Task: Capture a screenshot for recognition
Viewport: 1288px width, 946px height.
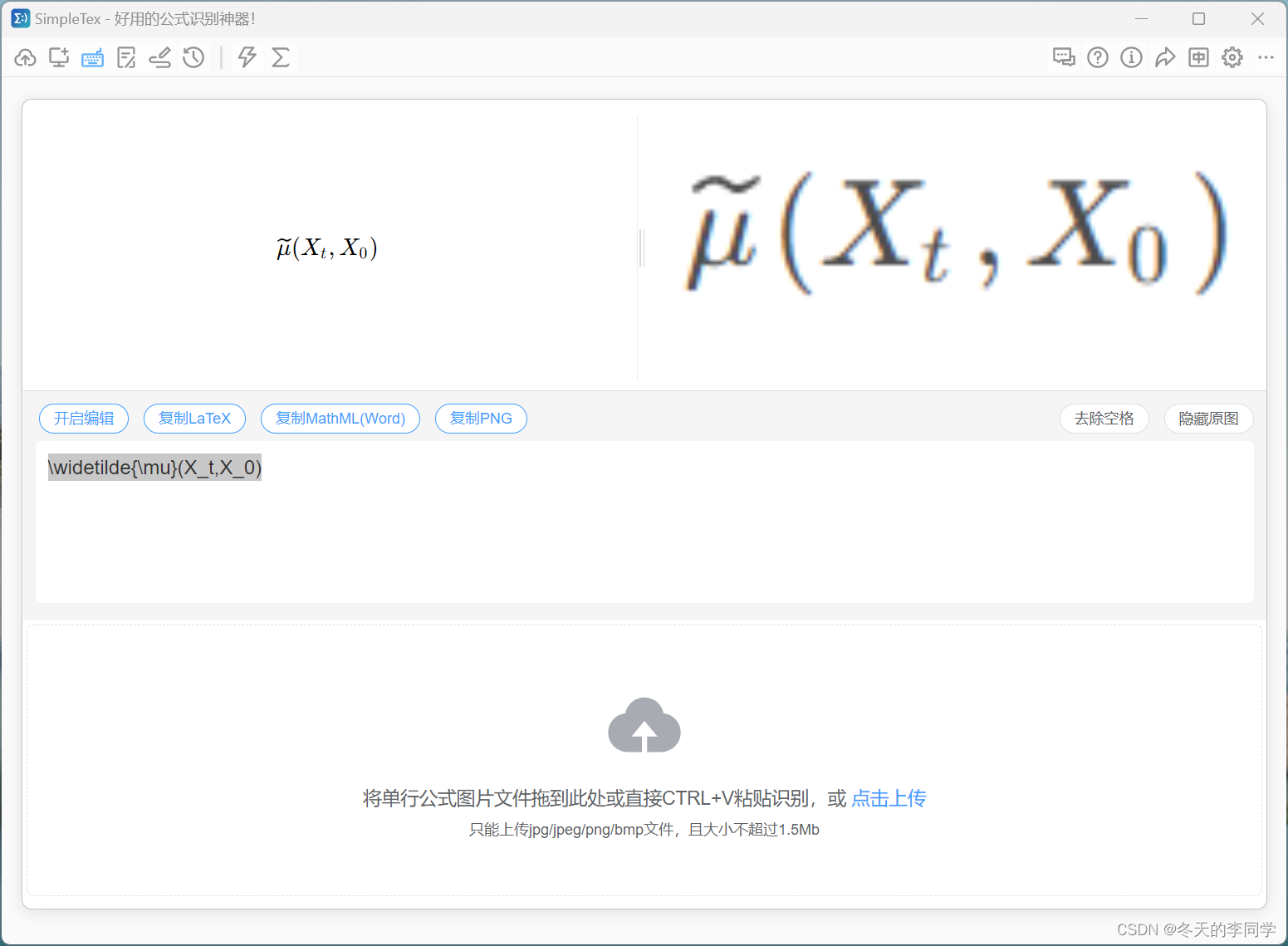Action: coord(58,57)
